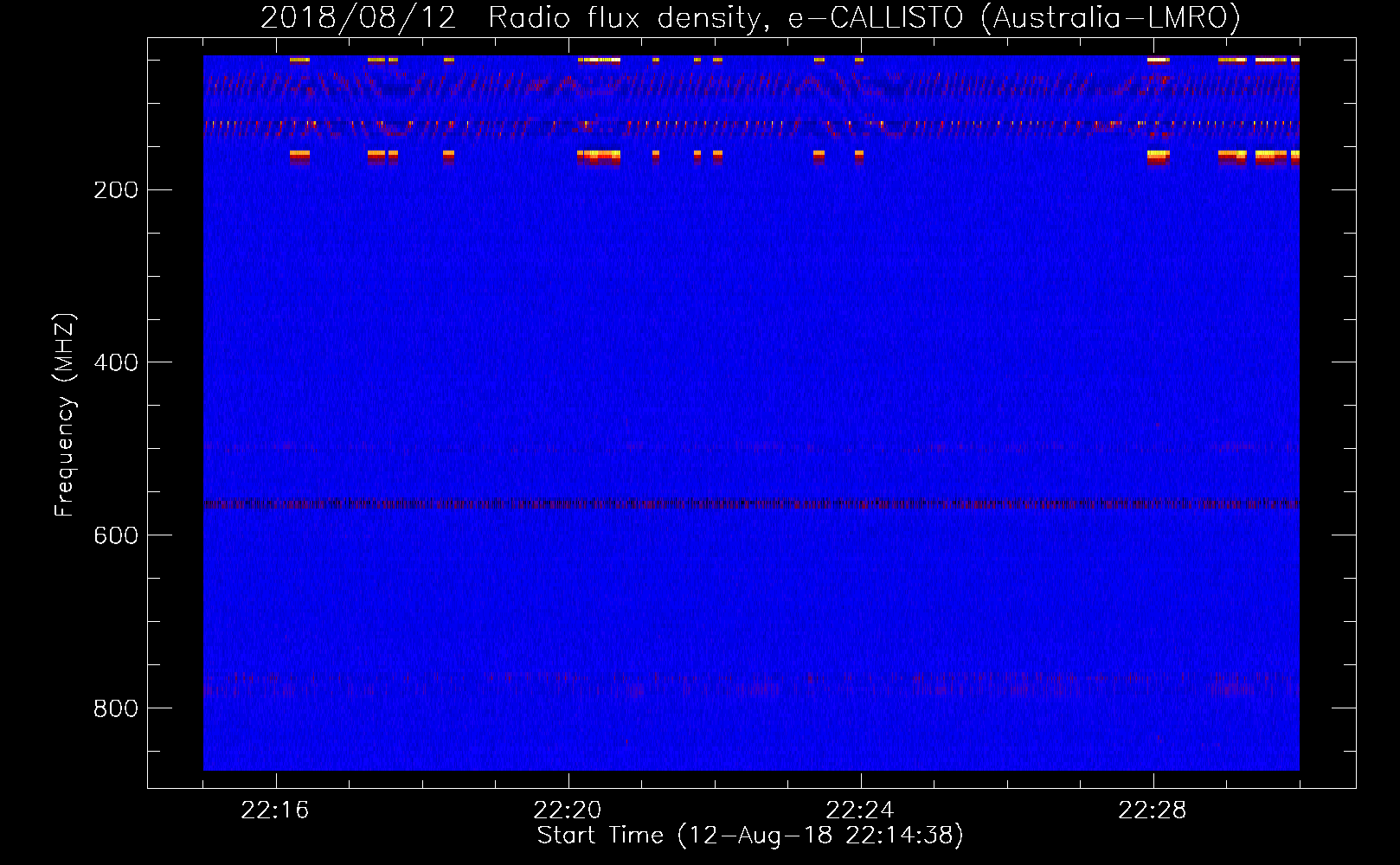Click the 200 frequency tick label
This screenshot has width=1400, height=865.
116,190
